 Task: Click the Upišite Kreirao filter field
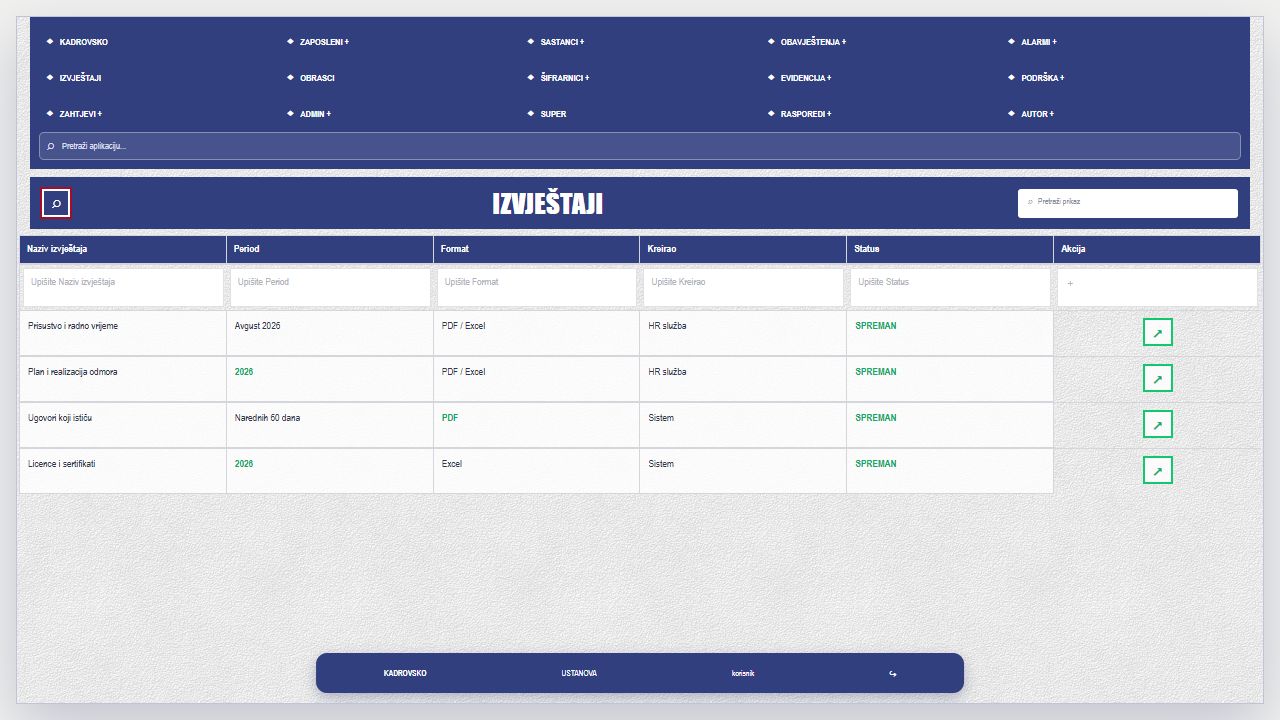point(743,287)
